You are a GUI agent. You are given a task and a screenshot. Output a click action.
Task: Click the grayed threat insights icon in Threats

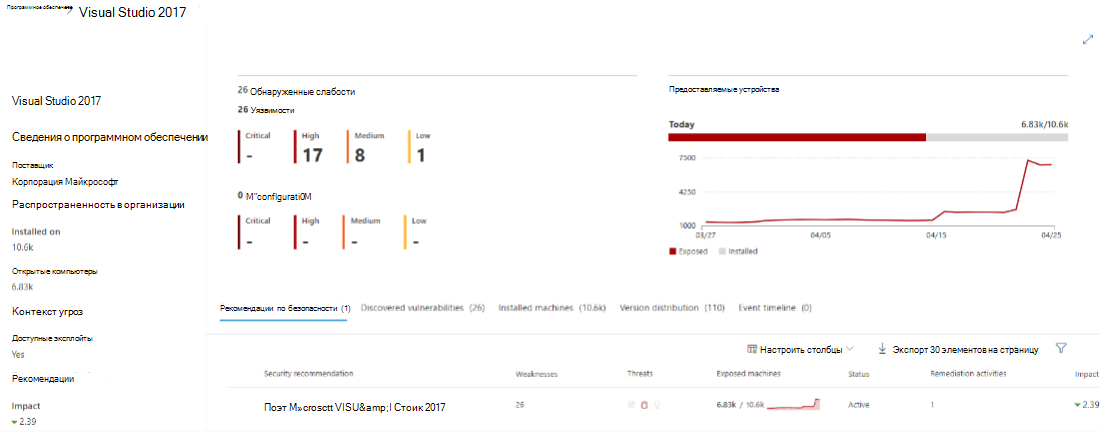631,405
